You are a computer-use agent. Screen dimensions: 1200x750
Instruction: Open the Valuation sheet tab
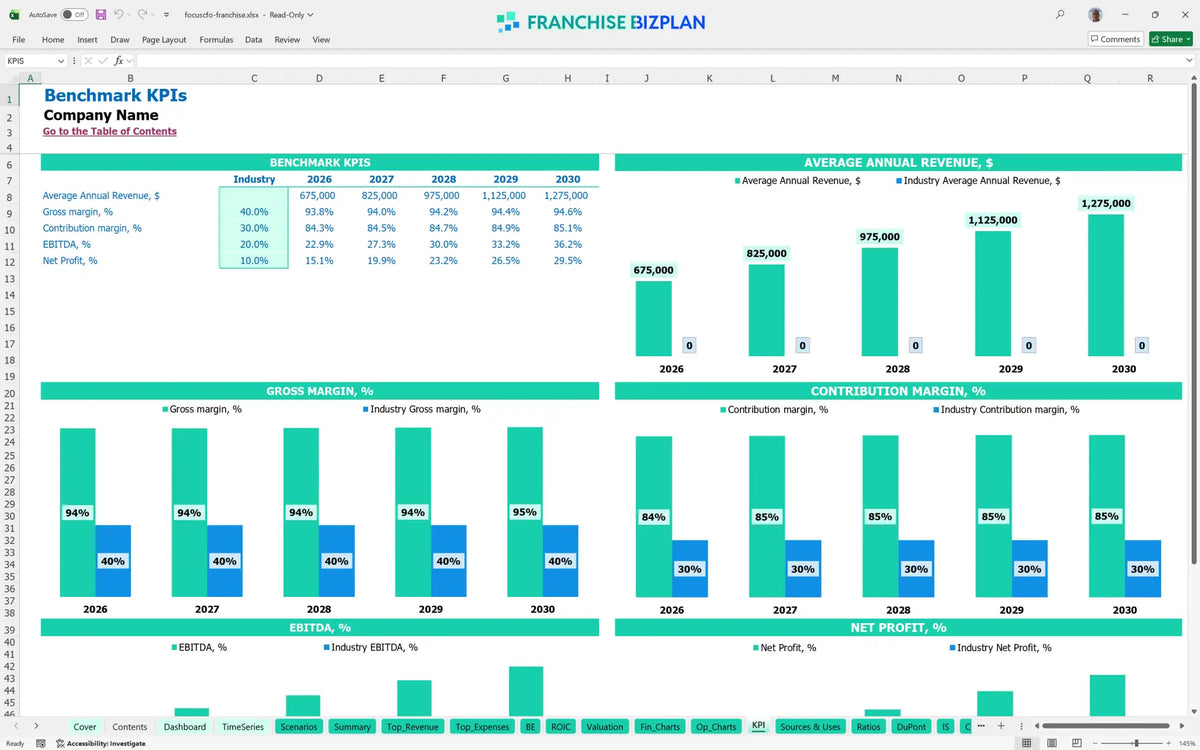[605, 727]
